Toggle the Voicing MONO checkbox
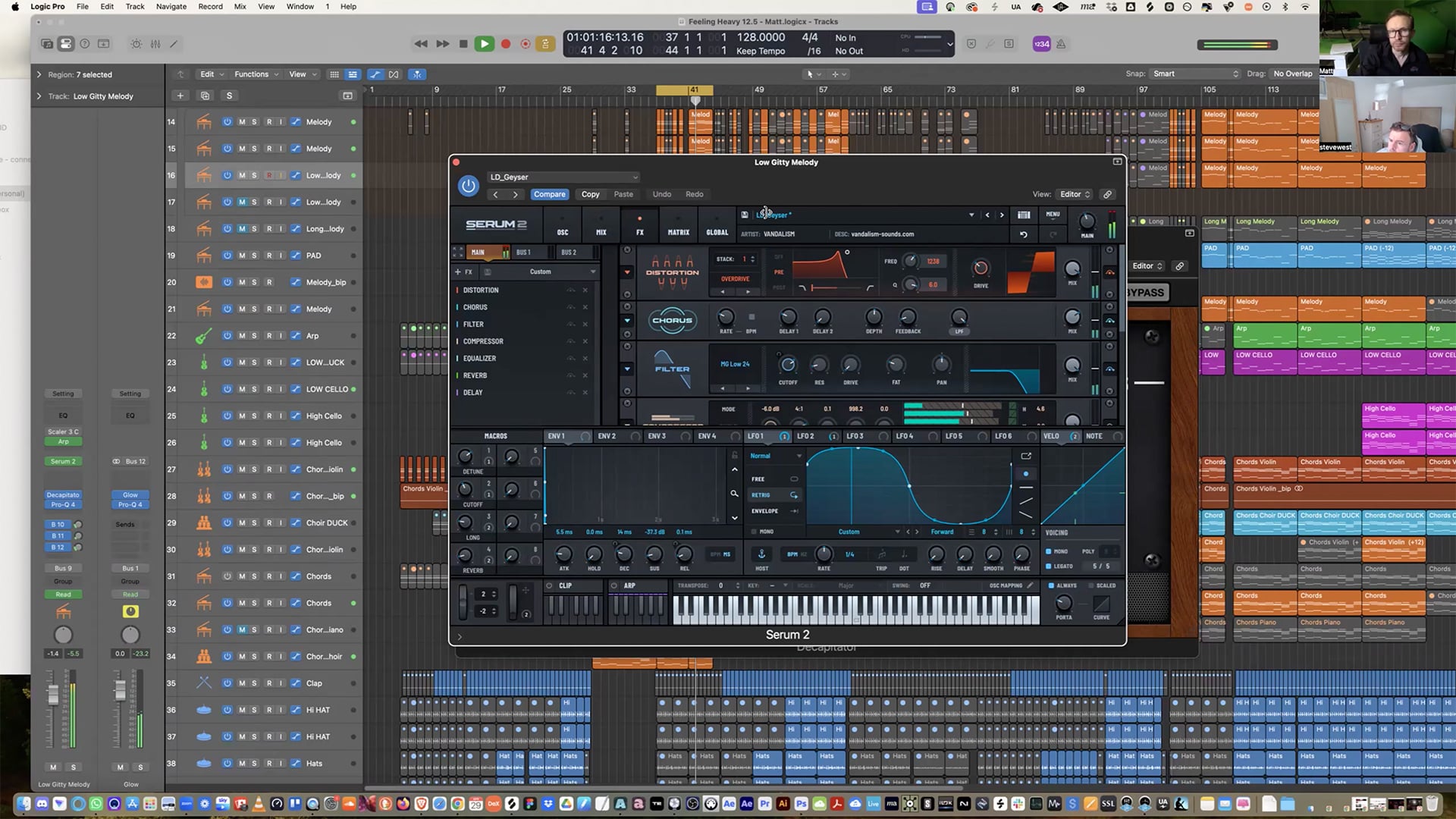The width and height of the screenshot is (1456, 819). [x=1049, y=551]
